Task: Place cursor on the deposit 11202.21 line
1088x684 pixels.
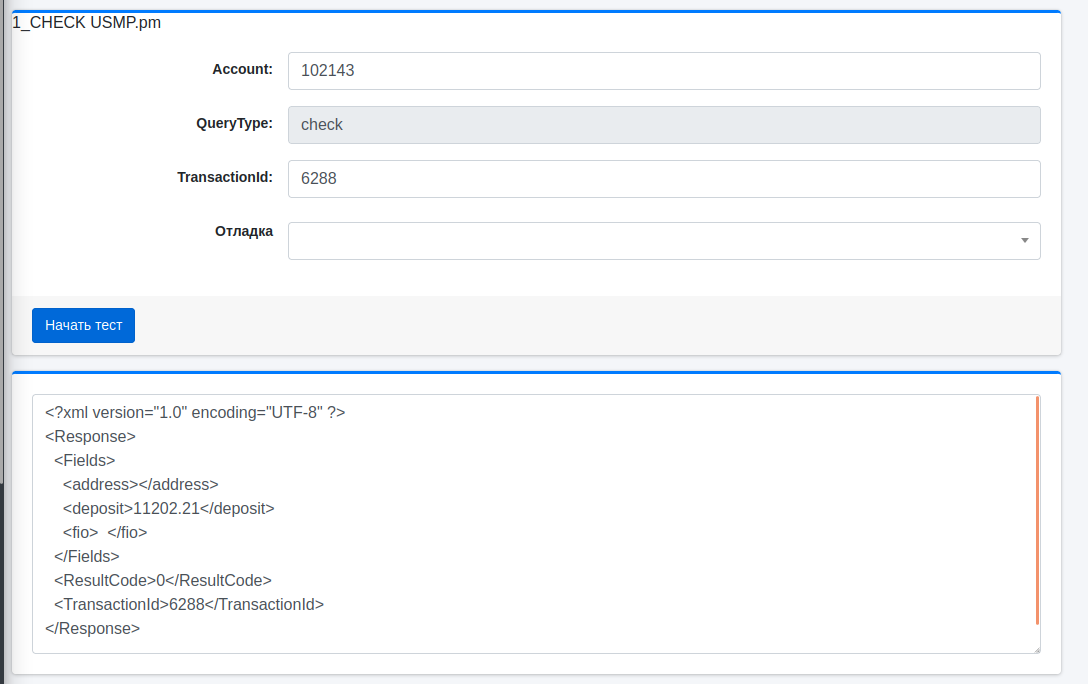Action: click(168, 508)
